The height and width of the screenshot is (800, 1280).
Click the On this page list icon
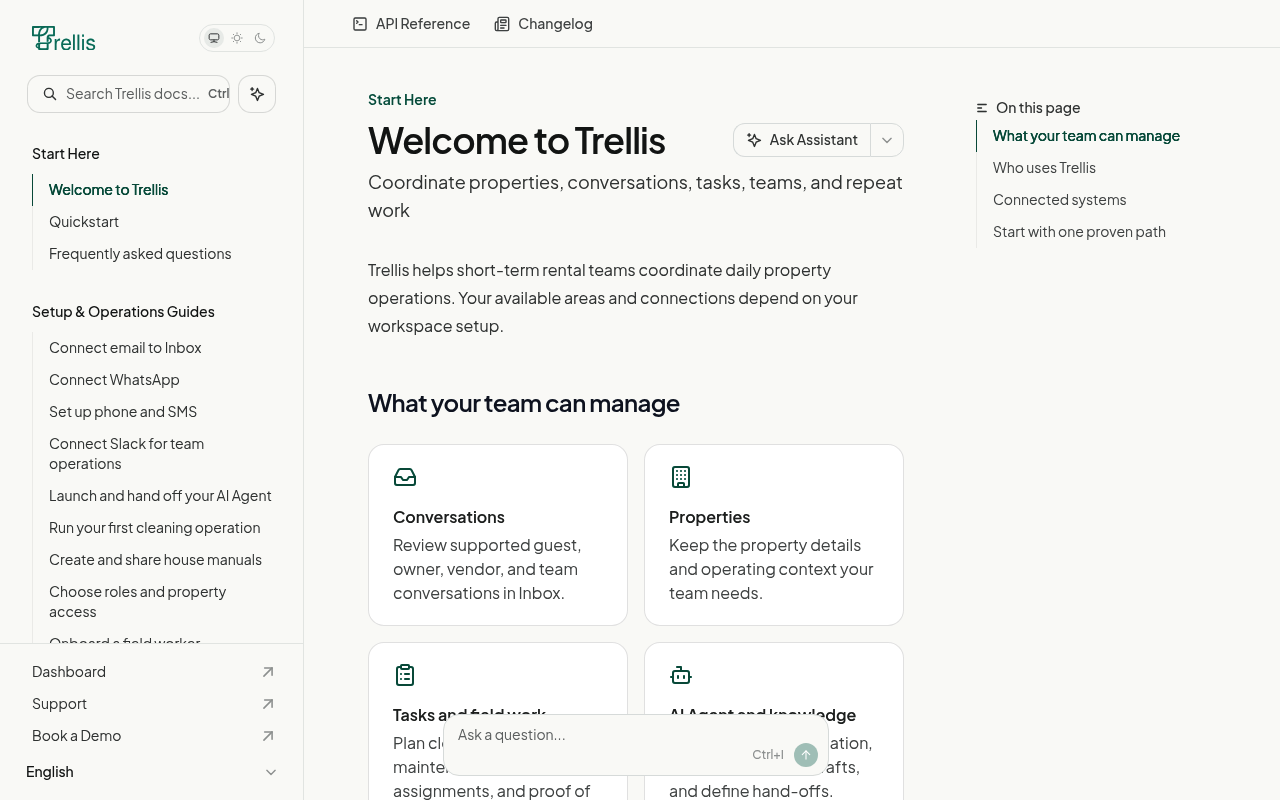[x=982, y=108]
